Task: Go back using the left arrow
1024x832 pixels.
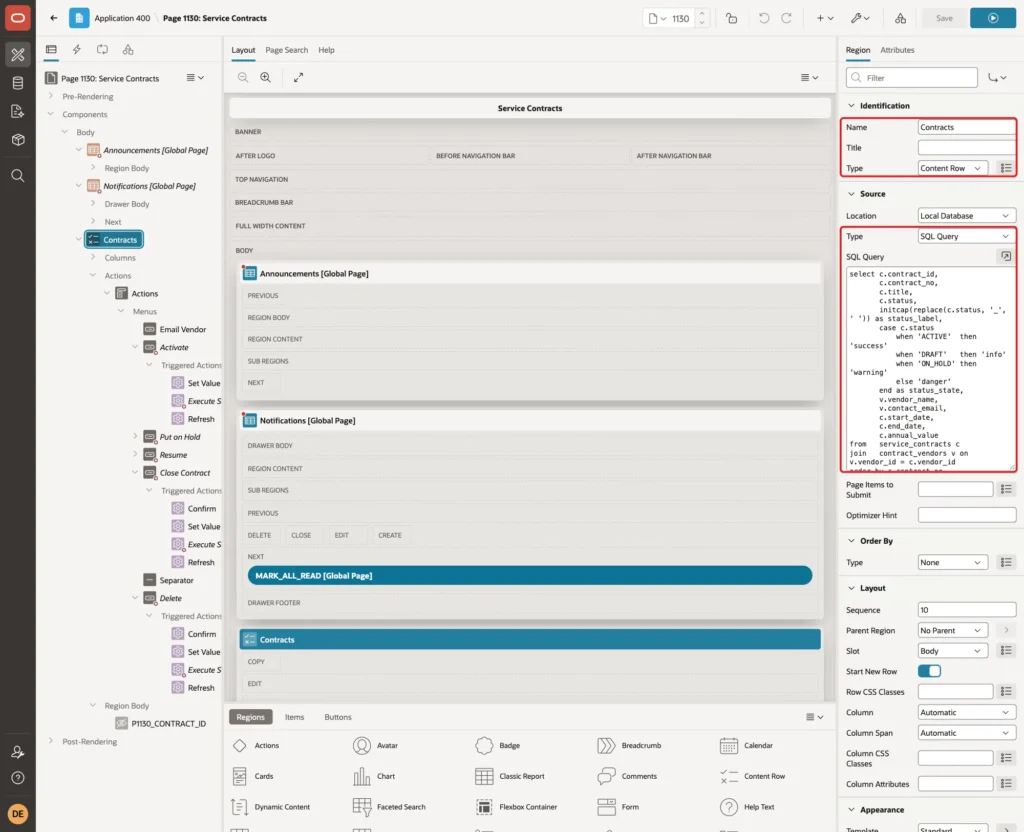Action: (54, 18)
